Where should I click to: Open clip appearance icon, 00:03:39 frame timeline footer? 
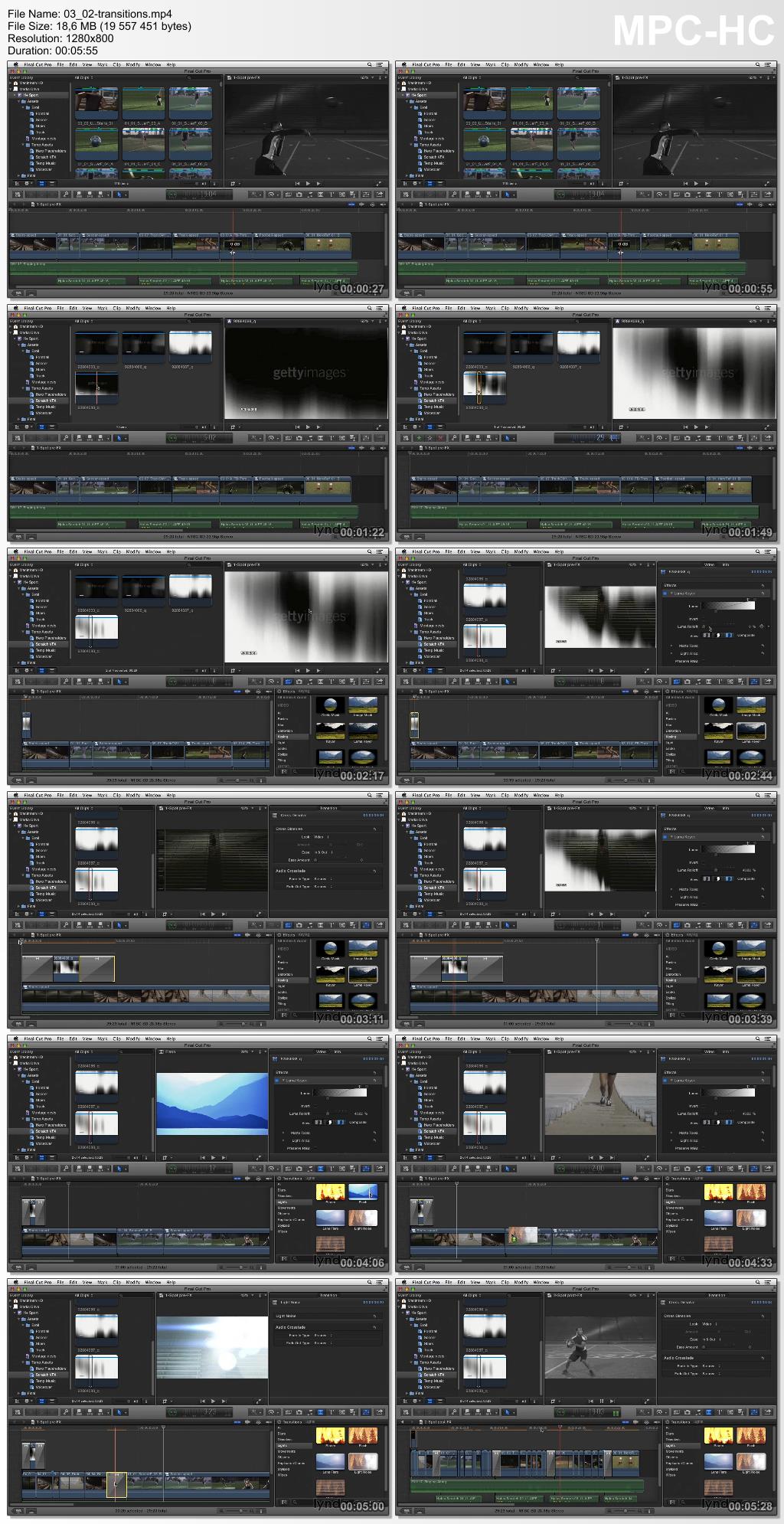click(649, 1023)
